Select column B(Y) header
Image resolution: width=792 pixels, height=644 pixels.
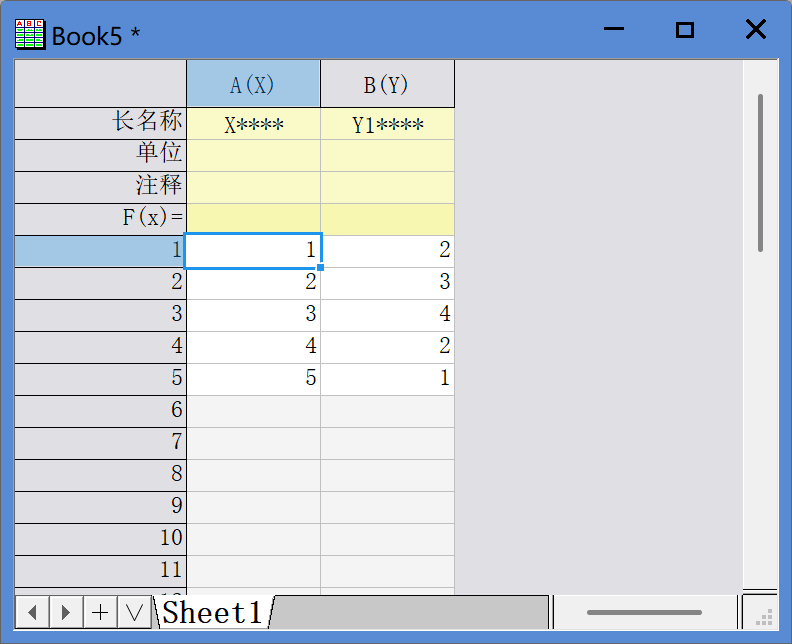coord(387,84)
